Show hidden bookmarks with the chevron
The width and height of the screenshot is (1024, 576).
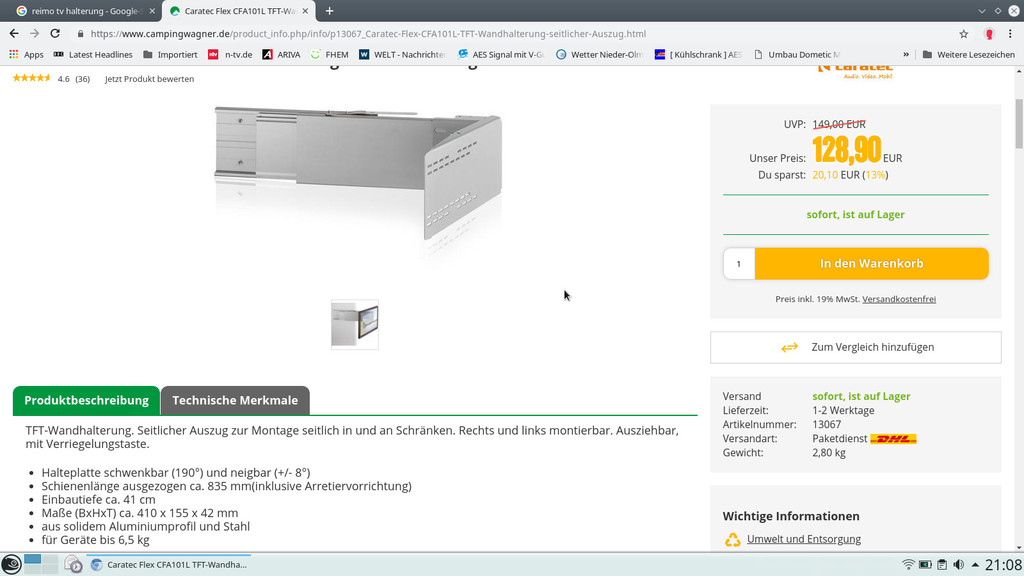[906, 54]
